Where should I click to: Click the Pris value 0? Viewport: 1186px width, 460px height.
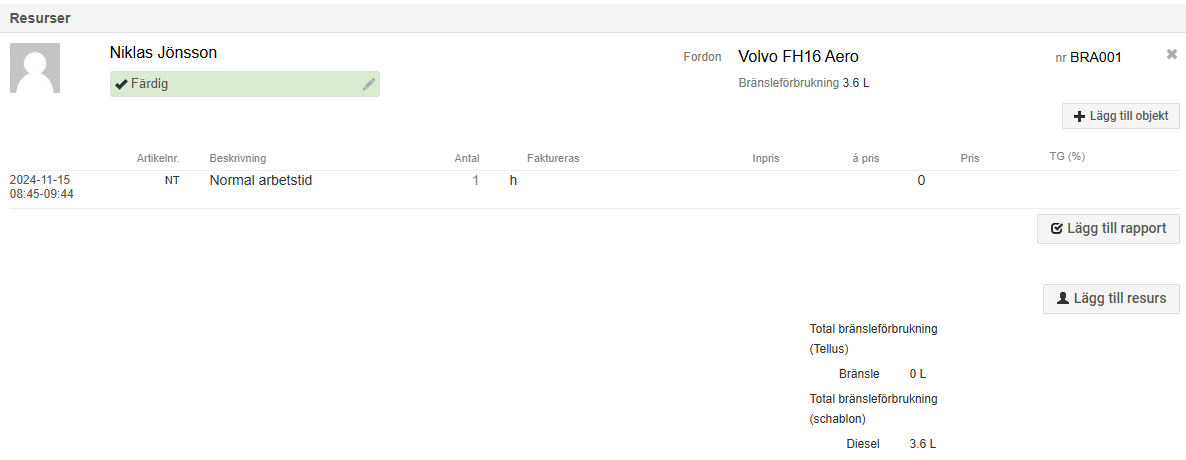(921, 181)
